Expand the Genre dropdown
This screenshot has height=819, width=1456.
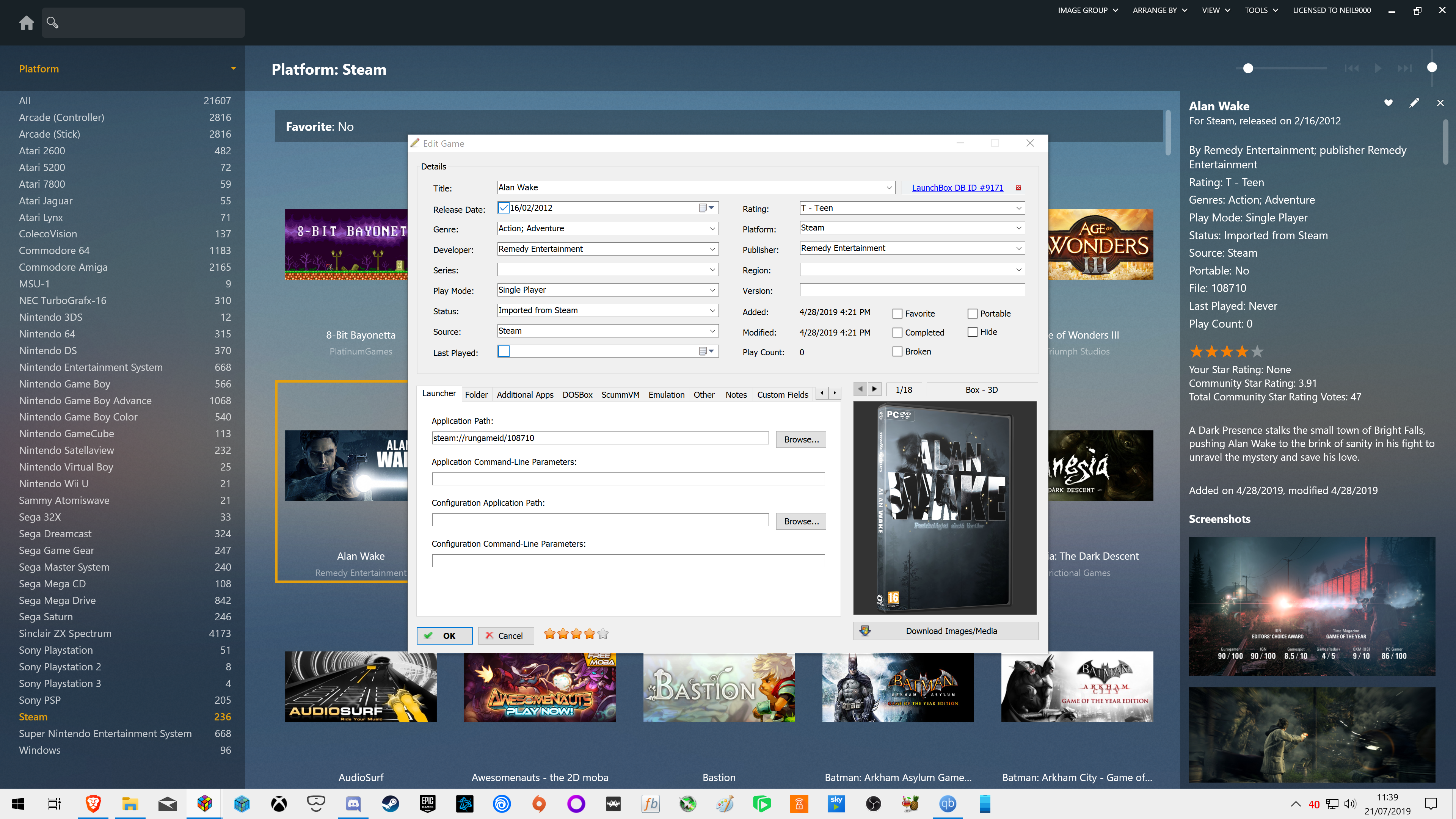click(712, 228)
